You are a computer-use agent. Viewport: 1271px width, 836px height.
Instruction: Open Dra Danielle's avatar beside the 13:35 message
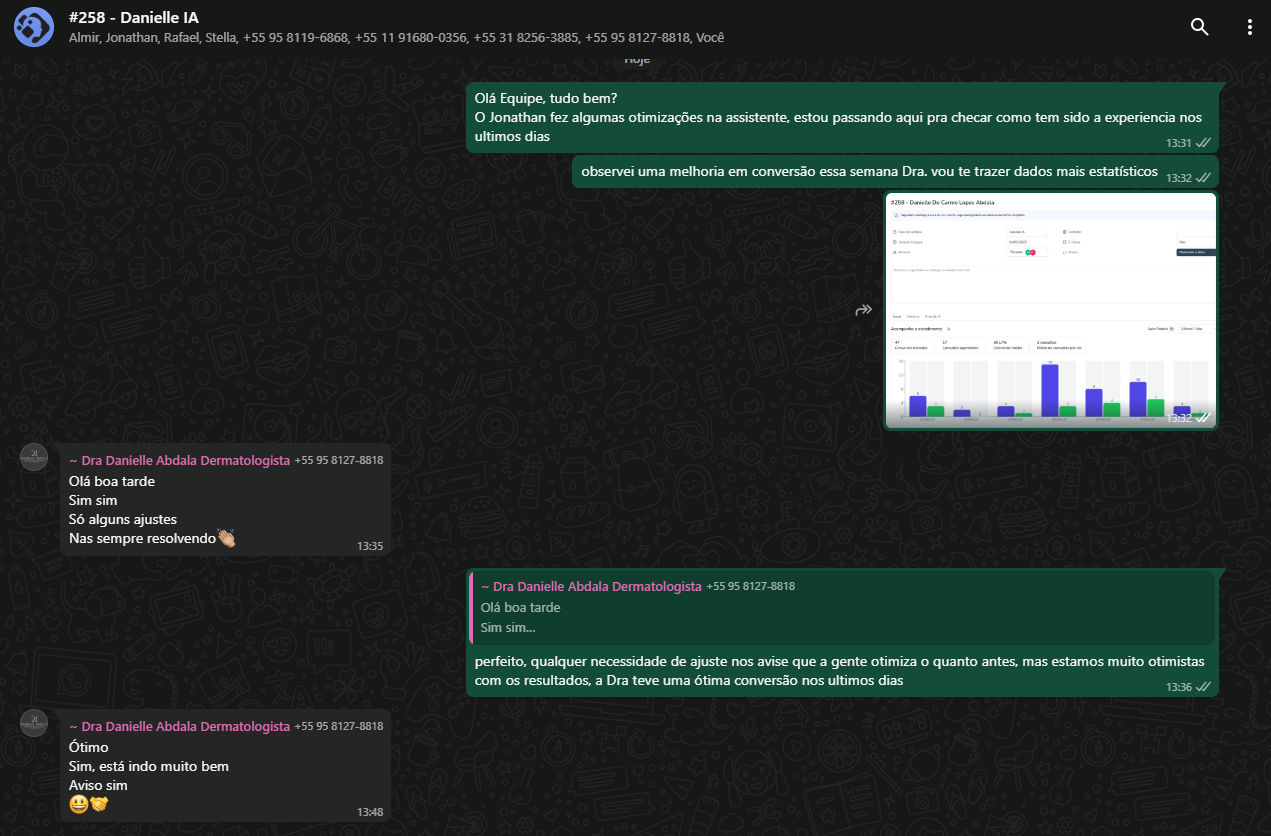pos(35,456)
